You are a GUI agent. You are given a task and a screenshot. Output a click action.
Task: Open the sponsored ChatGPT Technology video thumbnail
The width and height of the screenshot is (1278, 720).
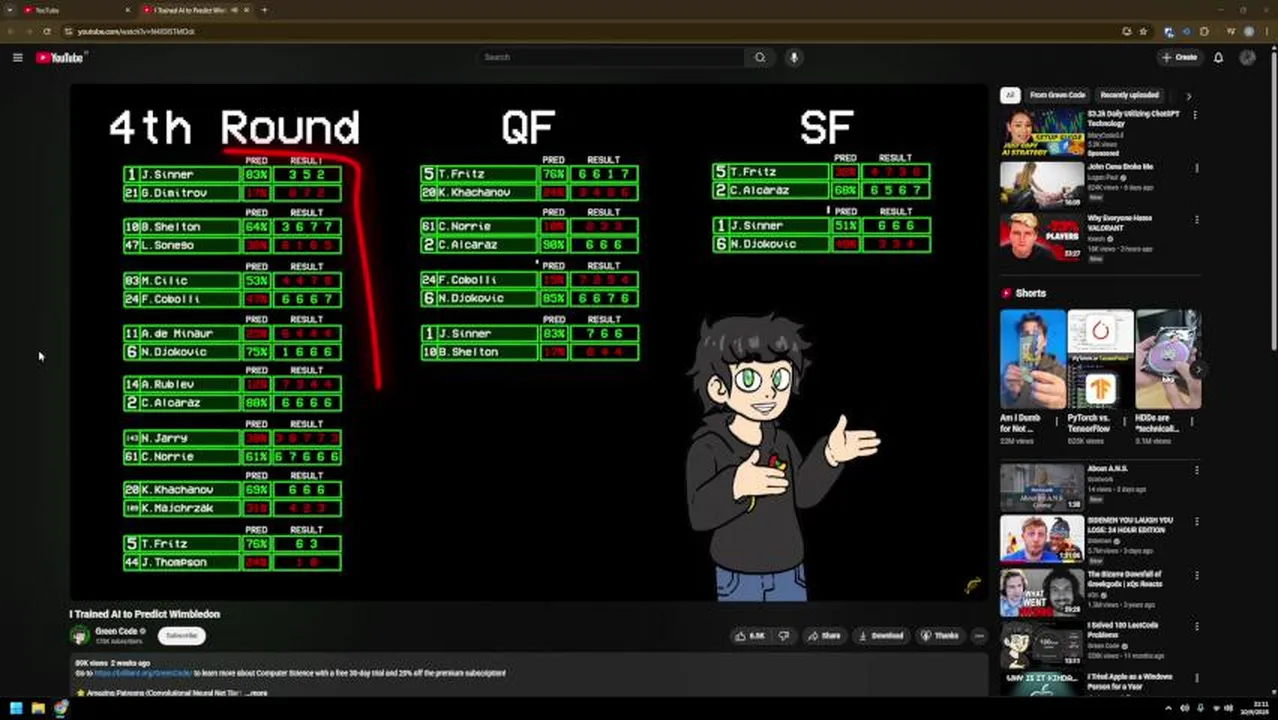(x=1041, y=133)
